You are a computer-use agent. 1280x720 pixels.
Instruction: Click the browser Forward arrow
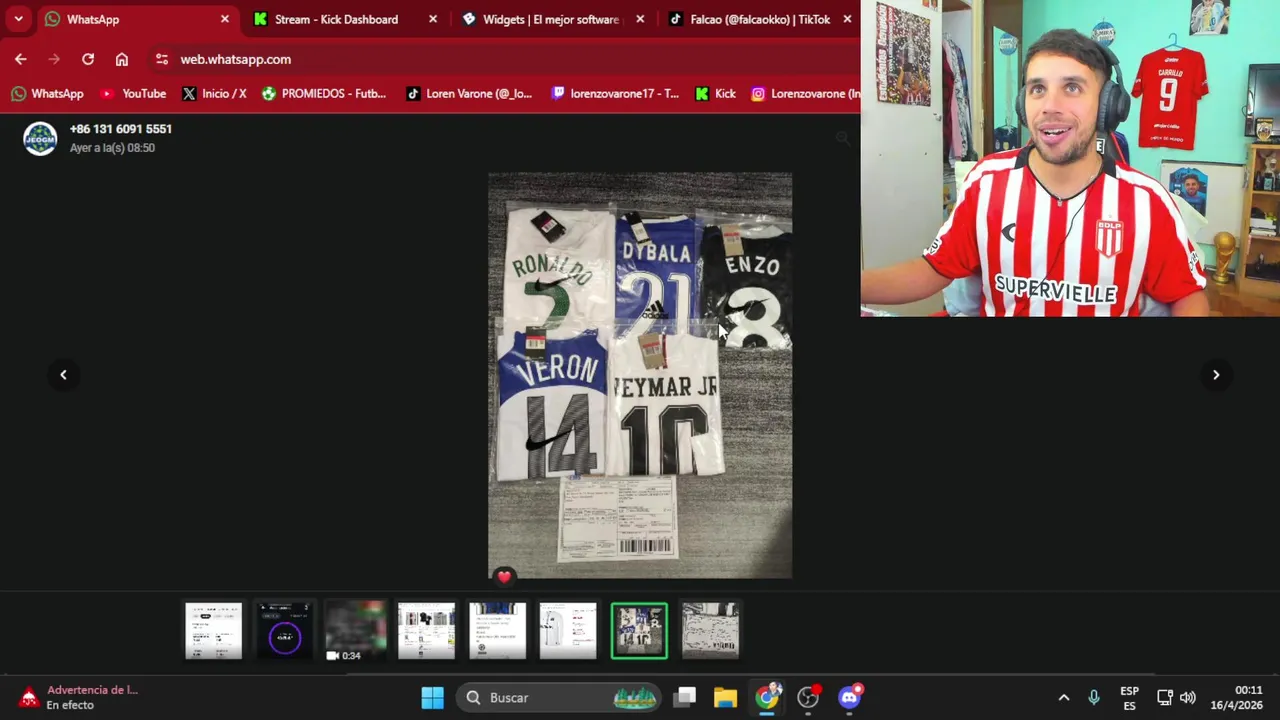pyautogui.click(x=54, y=59)
